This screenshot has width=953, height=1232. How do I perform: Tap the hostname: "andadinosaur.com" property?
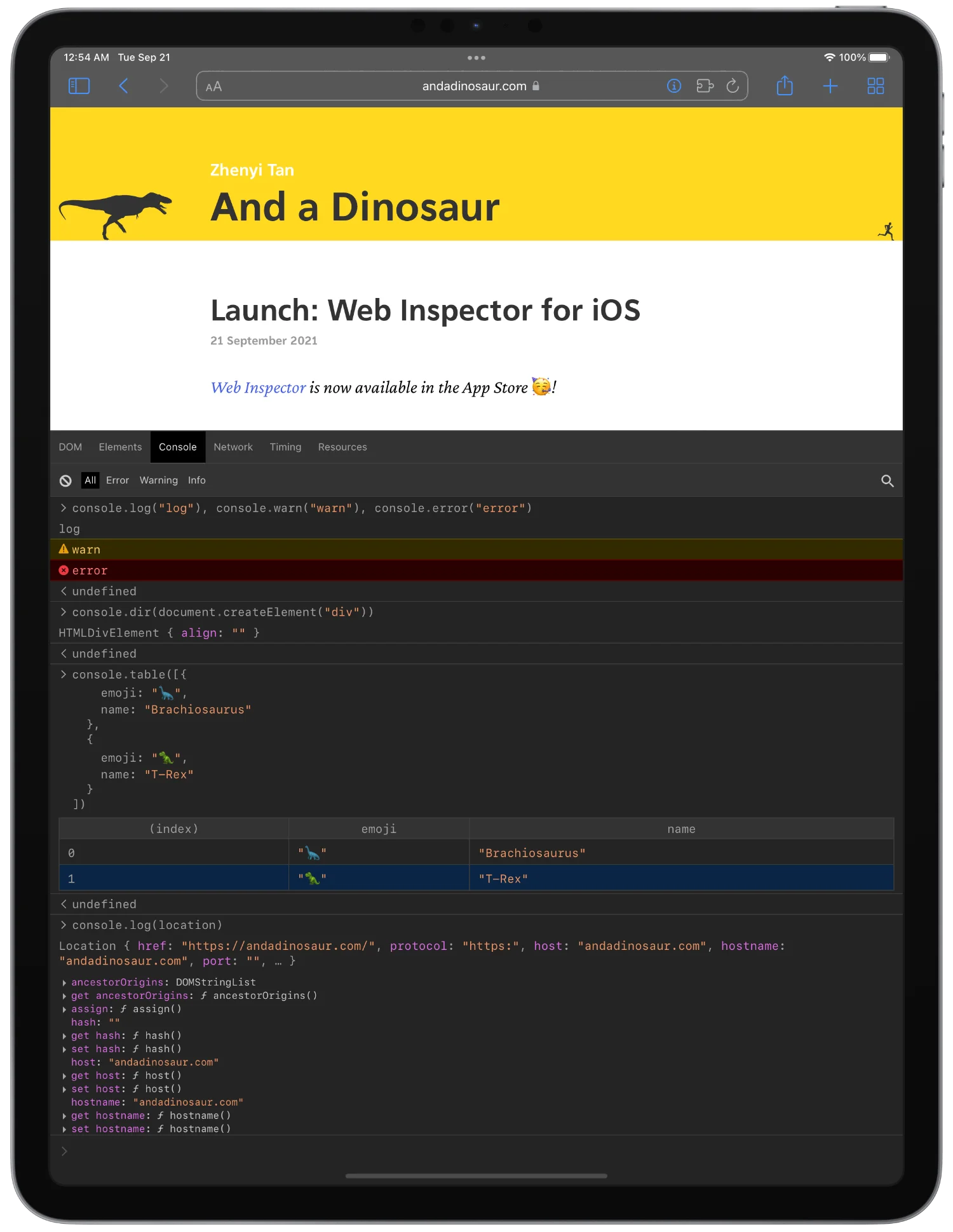point(157,1102)
